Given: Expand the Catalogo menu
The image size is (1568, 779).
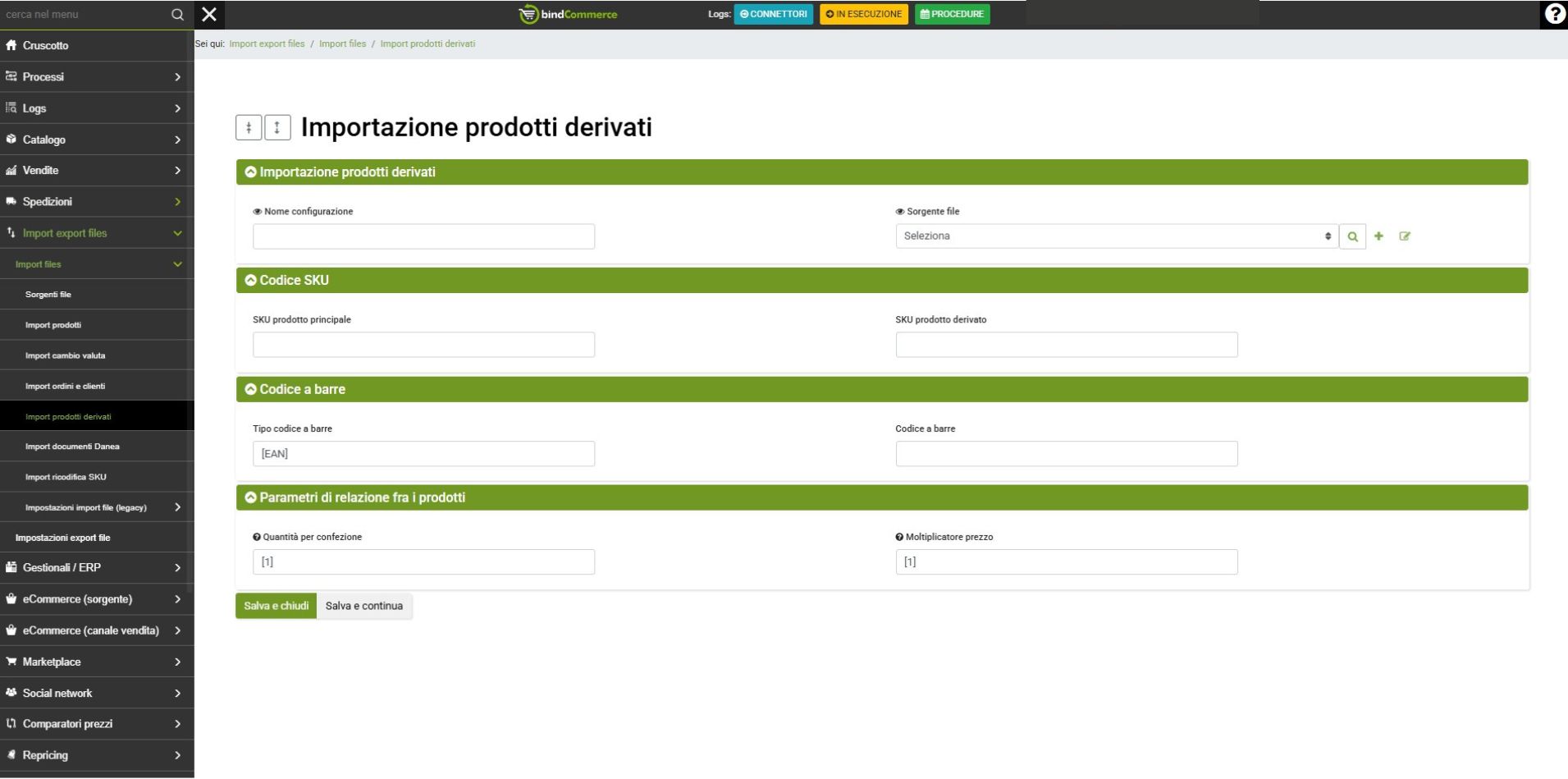Looking at the screenshot, I should [x=96, y=140].
